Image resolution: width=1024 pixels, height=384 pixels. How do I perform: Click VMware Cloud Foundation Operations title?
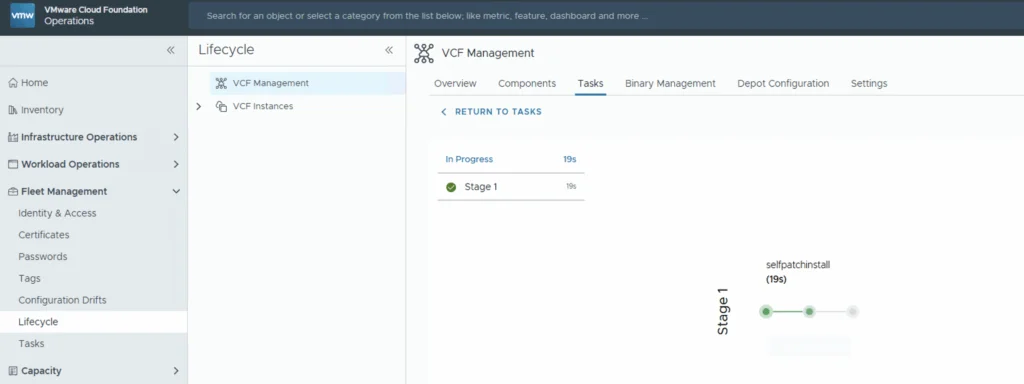click(x=96, y=16)
